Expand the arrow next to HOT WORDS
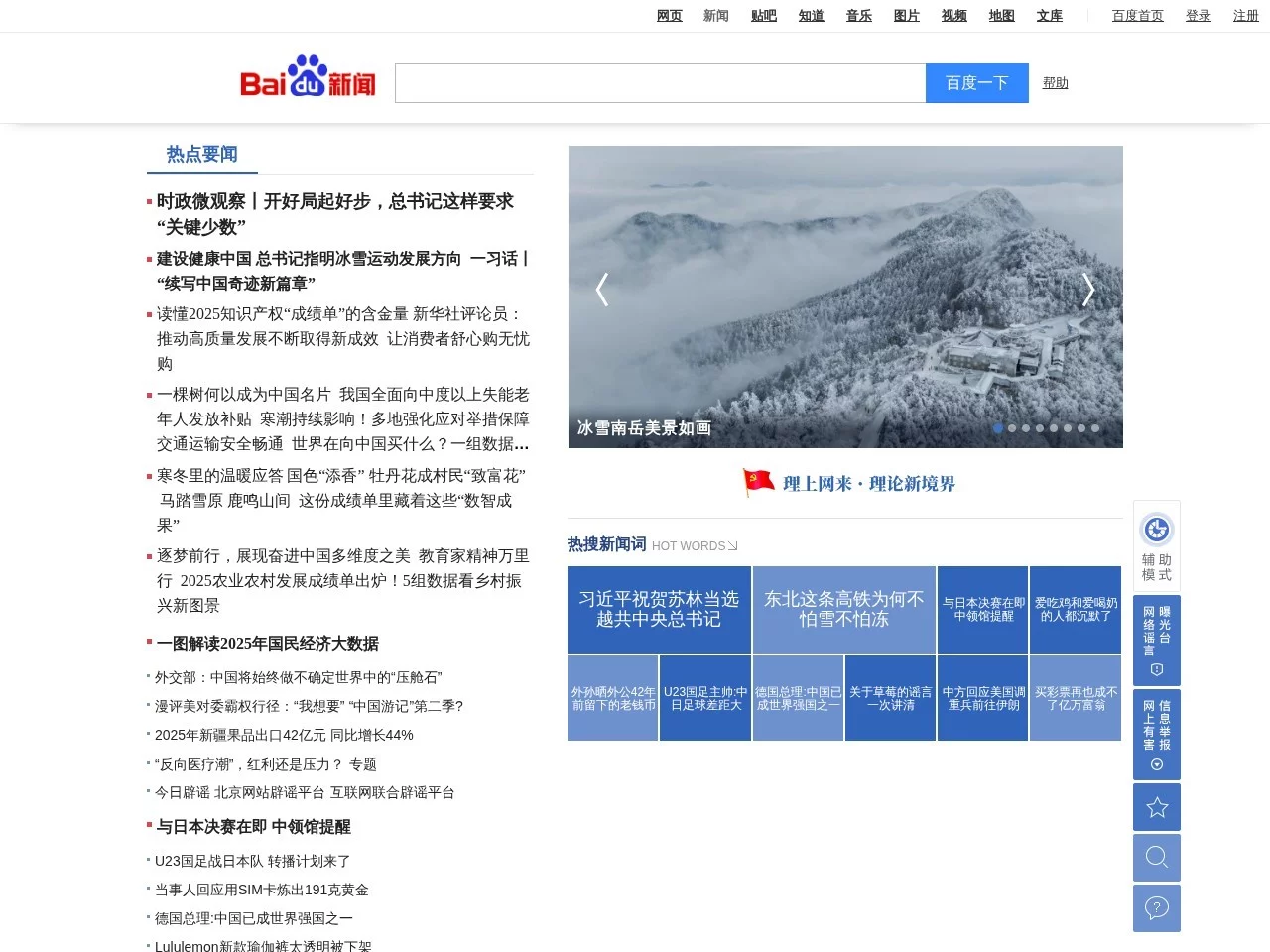The image size is (1270, 952). (x=732, y=545)
